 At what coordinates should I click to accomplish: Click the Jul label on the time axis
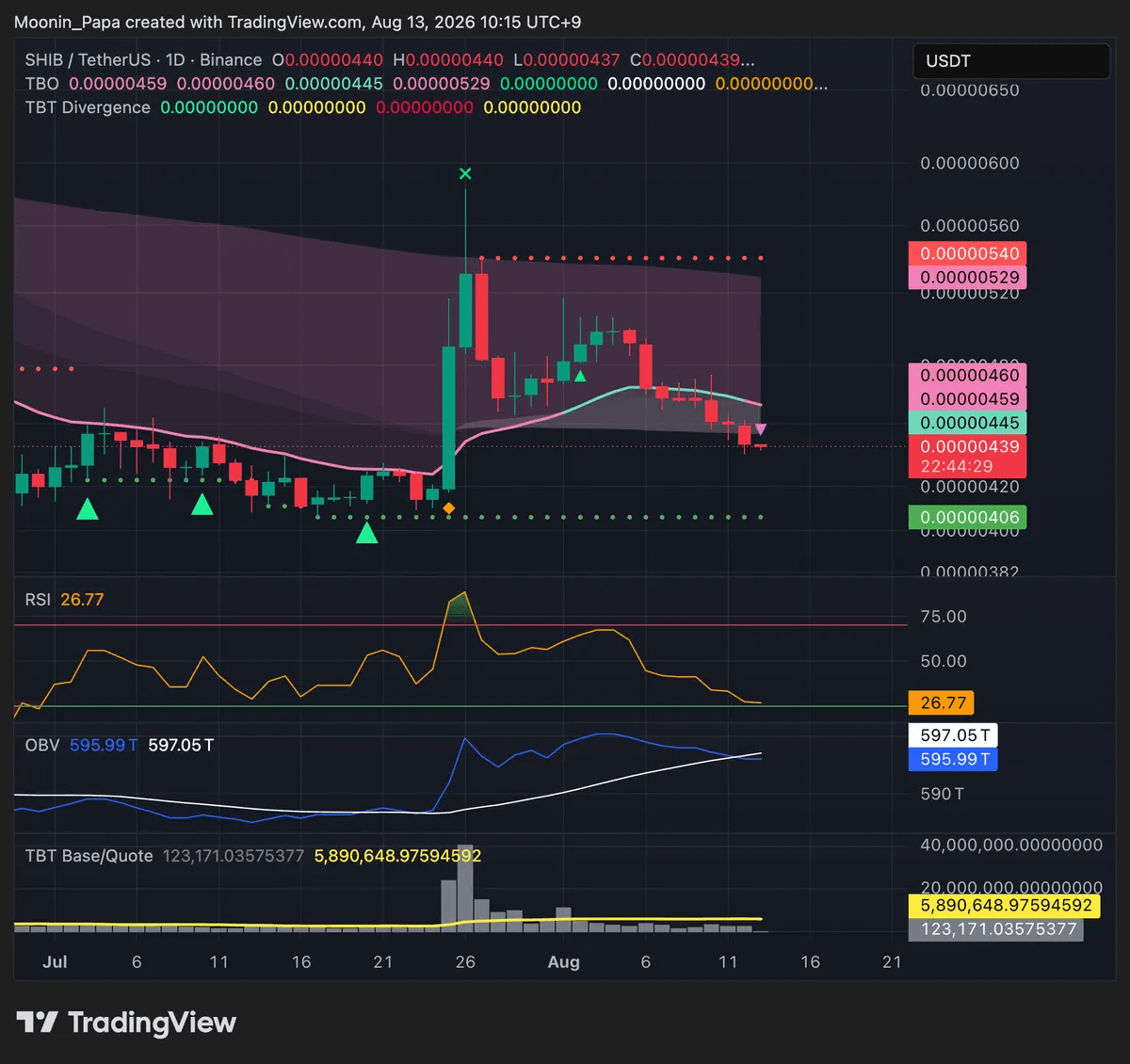click(x=55, y=962)
